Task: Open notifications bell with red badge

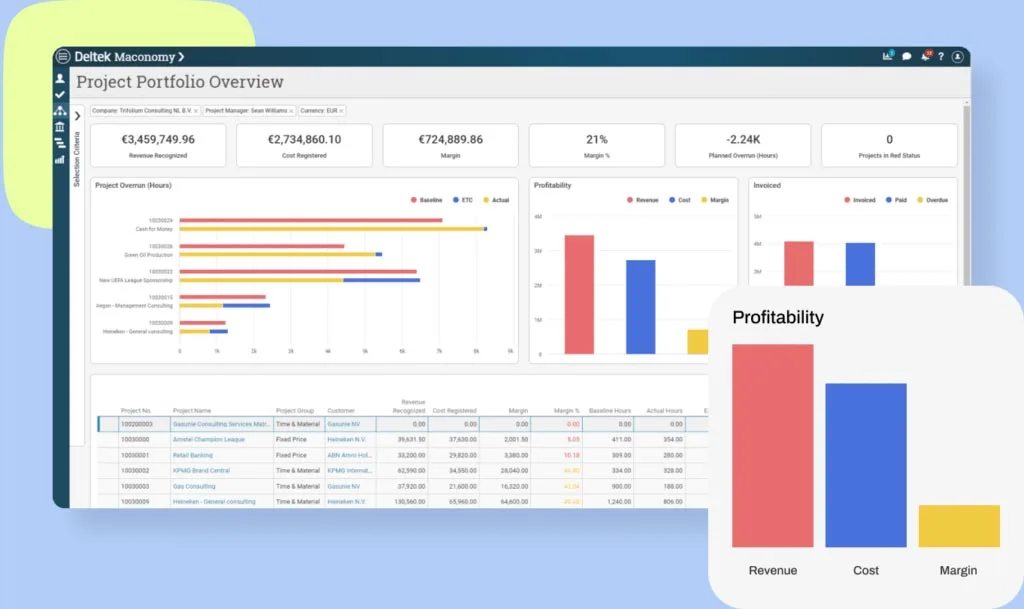Action: (x=925, y=56)
